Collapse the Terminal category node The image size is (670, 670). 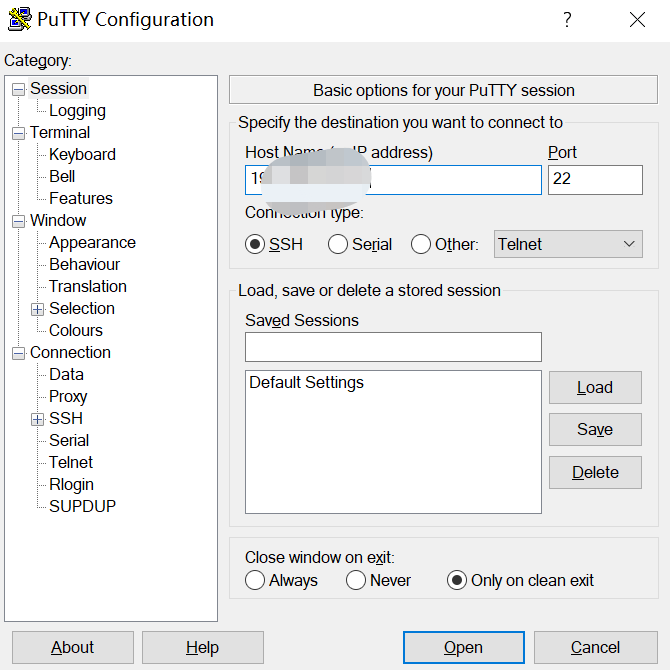[18, 133]
